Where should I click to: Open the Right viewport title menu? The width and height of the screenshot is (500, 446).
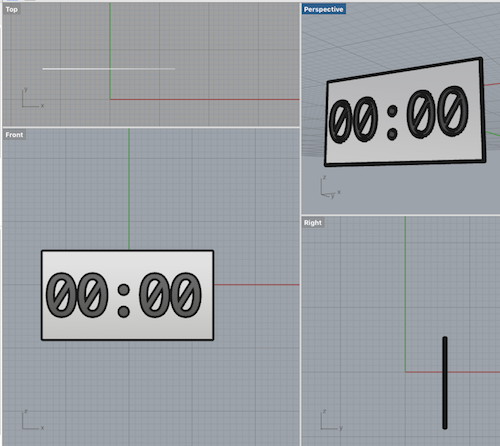pyautogui.click(x=313, y=223)
